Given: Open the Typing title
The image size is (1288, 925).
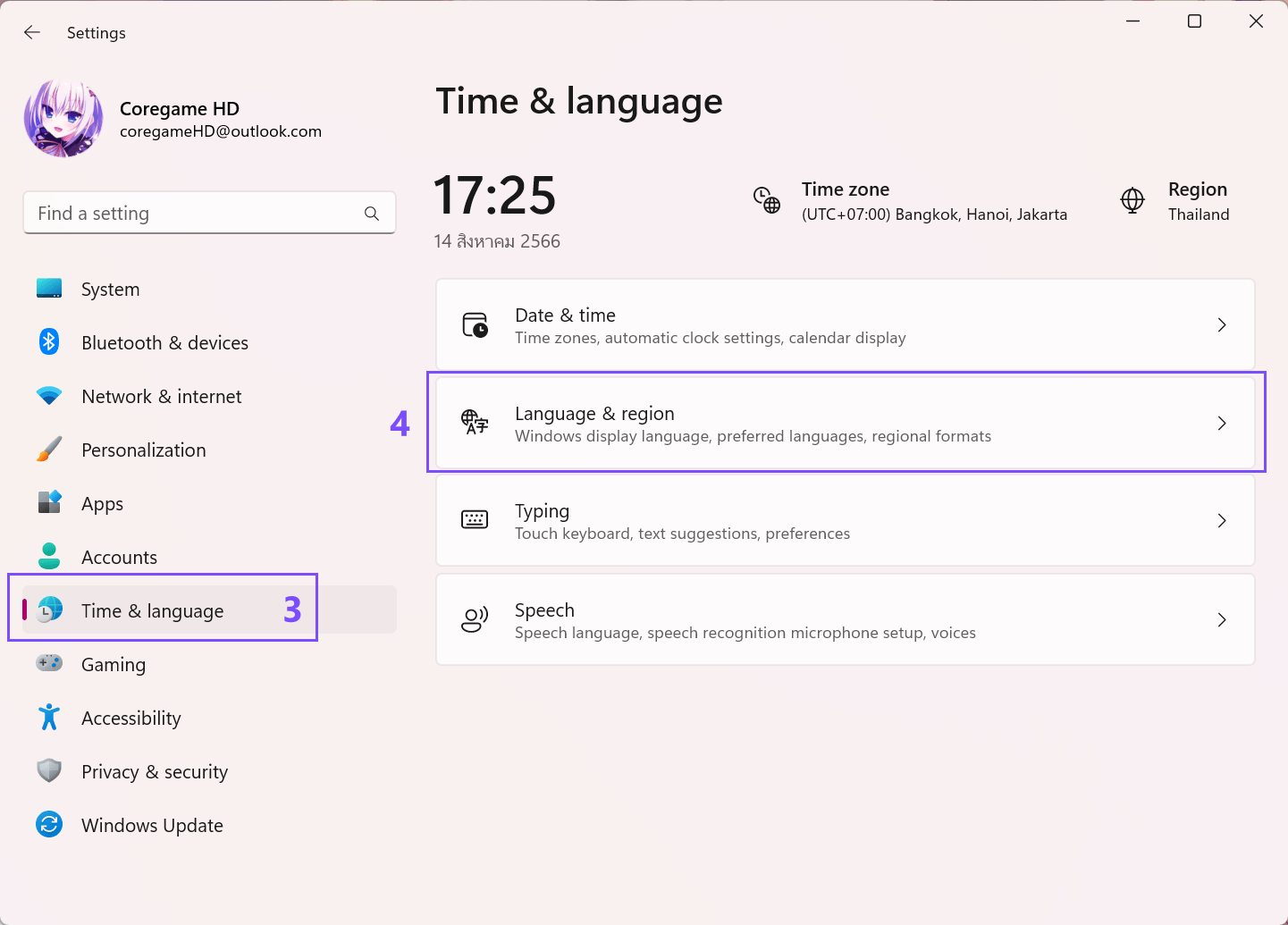Looking at the screenshot, I should [x=542, y=511].
